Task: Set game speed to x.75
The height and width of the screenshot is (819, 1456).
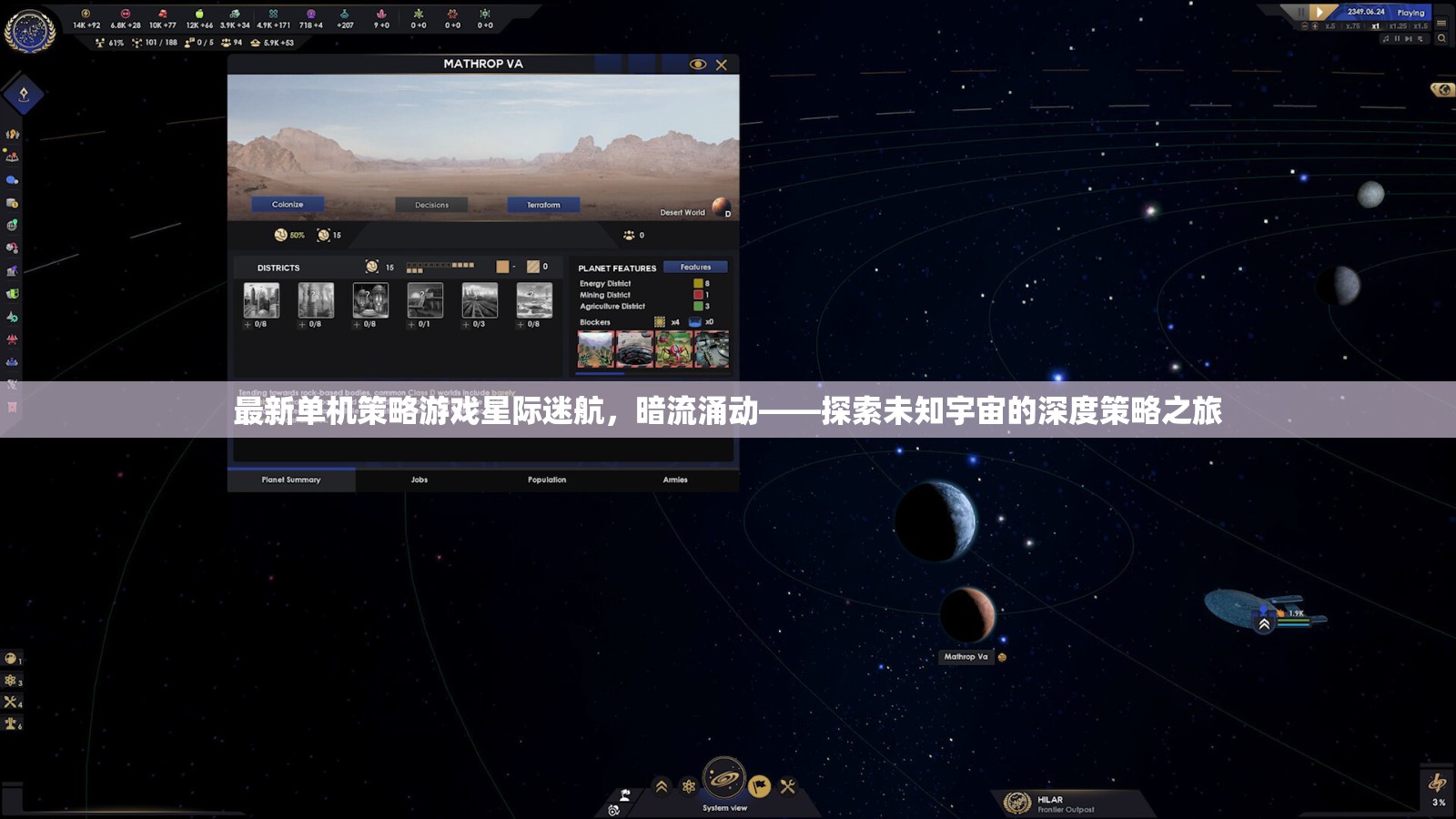Action: 1353,26
